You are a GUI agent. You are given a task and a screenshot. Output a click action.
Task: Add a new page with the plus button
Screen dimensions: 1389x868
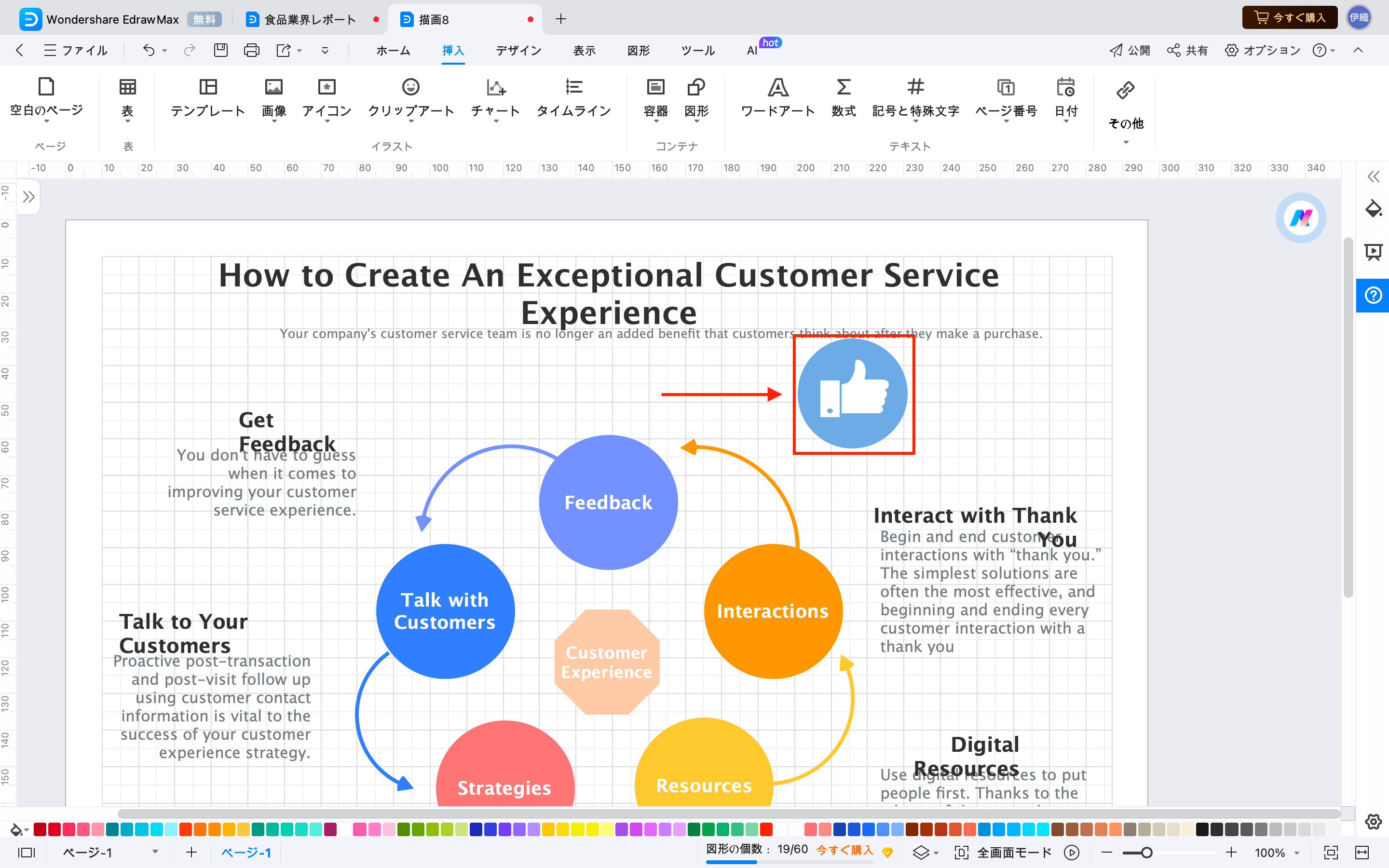click(x=191, y=853)
